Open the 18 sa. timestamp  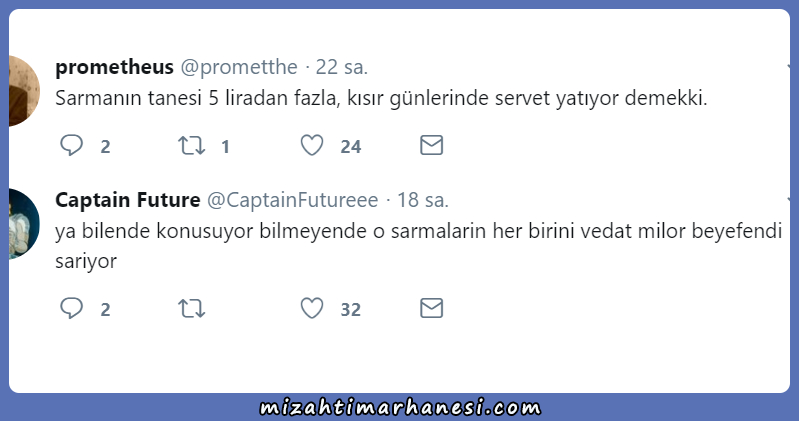pos(423,200)
